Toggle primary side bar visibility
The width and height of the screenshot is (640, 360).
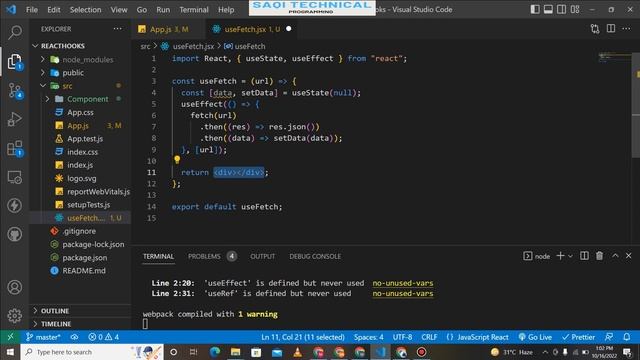[x=535, y=9]
